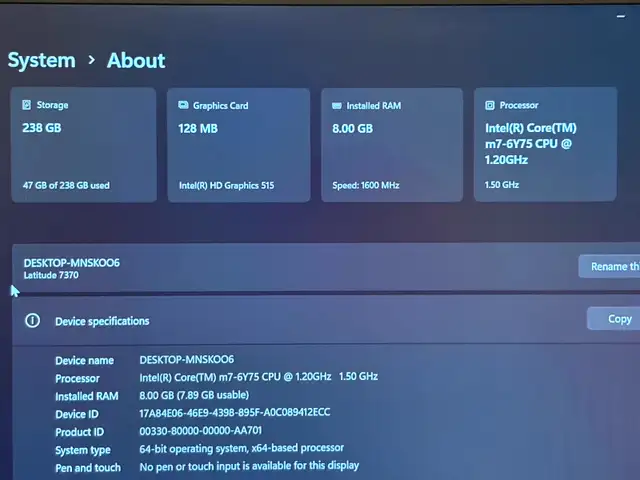
Task: Click the 'Speed: 1600 MHz' text
Action: pos(366,185)
